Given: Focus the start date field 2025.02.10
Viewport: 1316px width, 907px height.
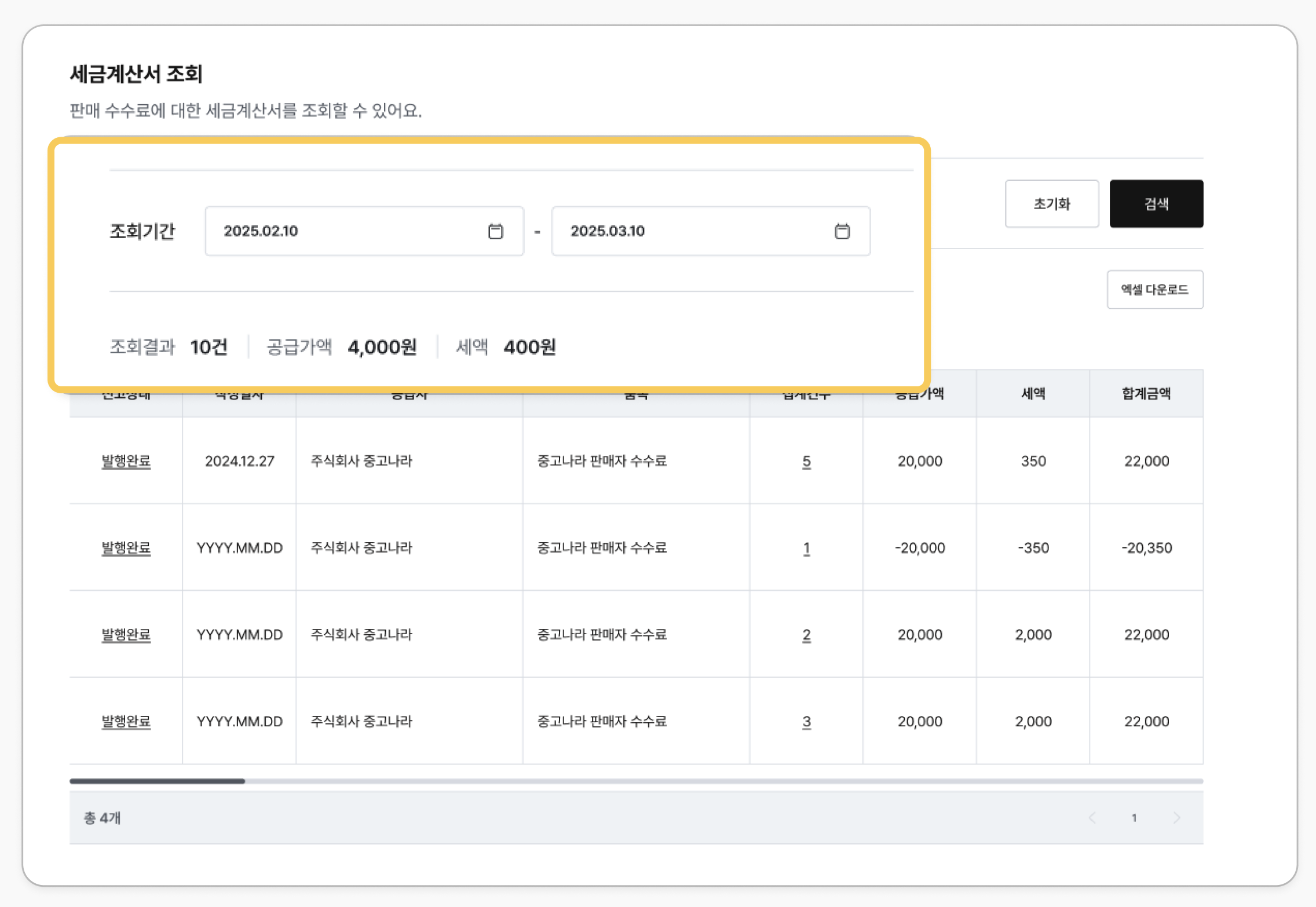Looking at the screenshot, I should coord(364,231).
